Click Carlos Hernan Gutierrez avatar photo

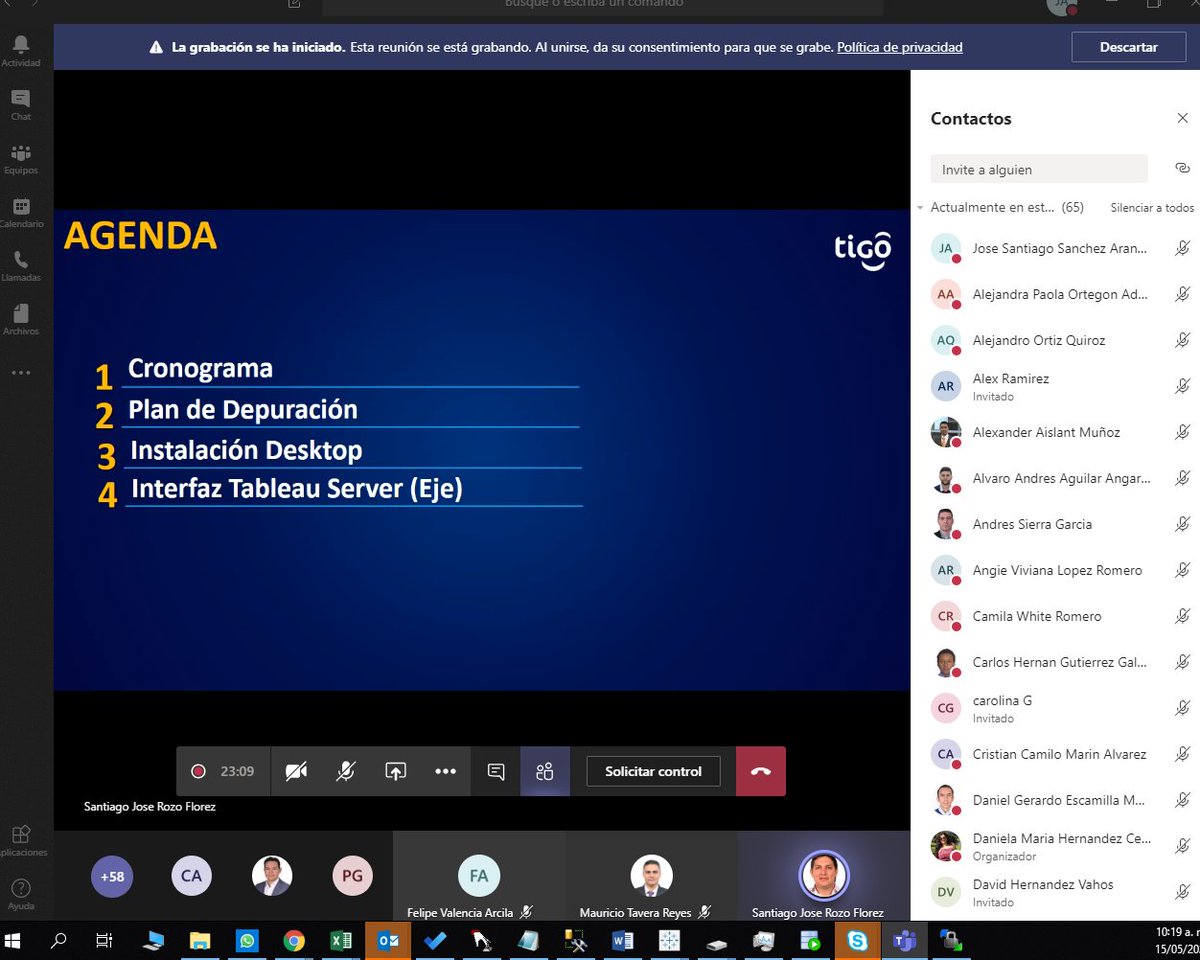pyautogui.click(x=946, y=662)
